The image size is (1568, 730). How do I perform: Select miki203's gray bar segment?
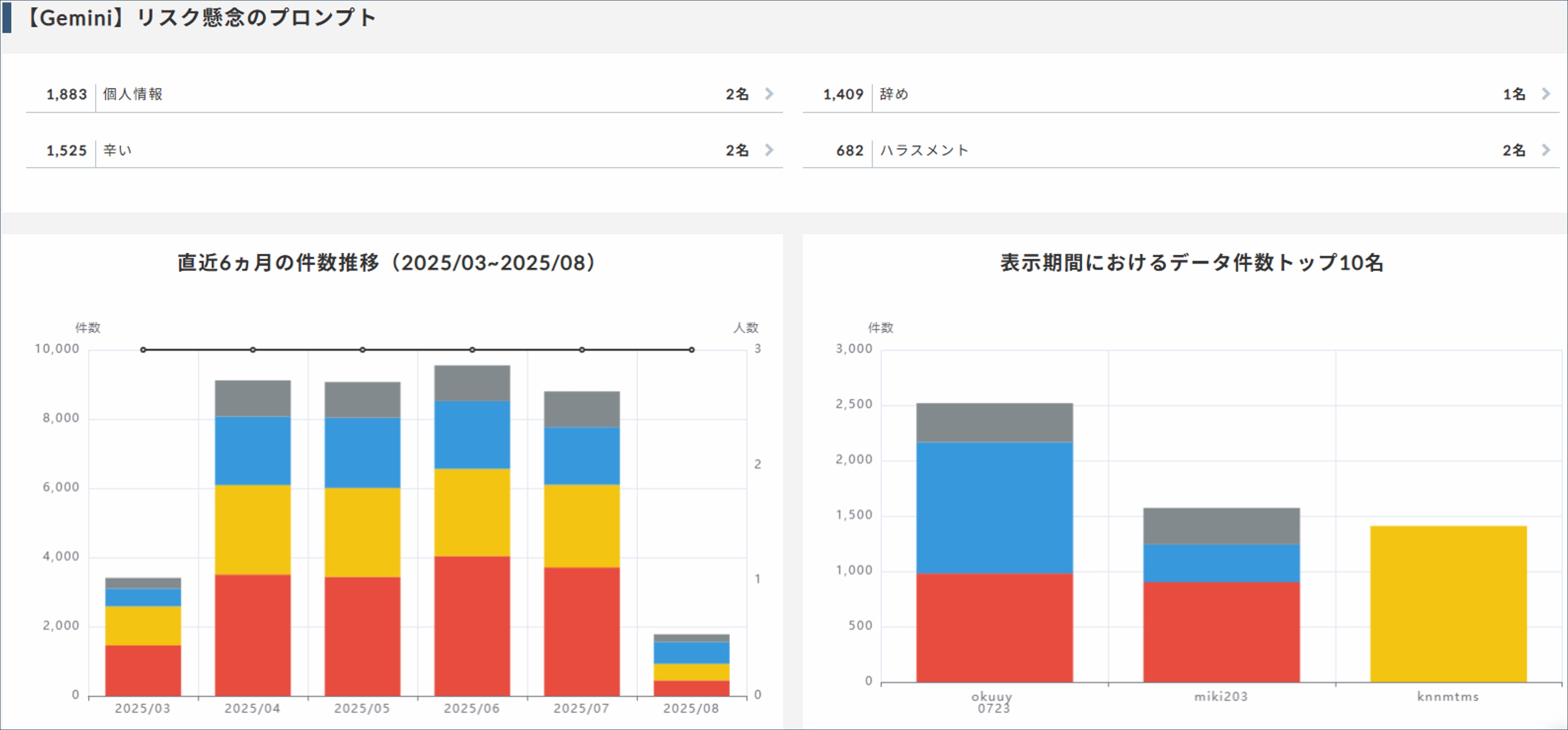(x=1221, y=526)
